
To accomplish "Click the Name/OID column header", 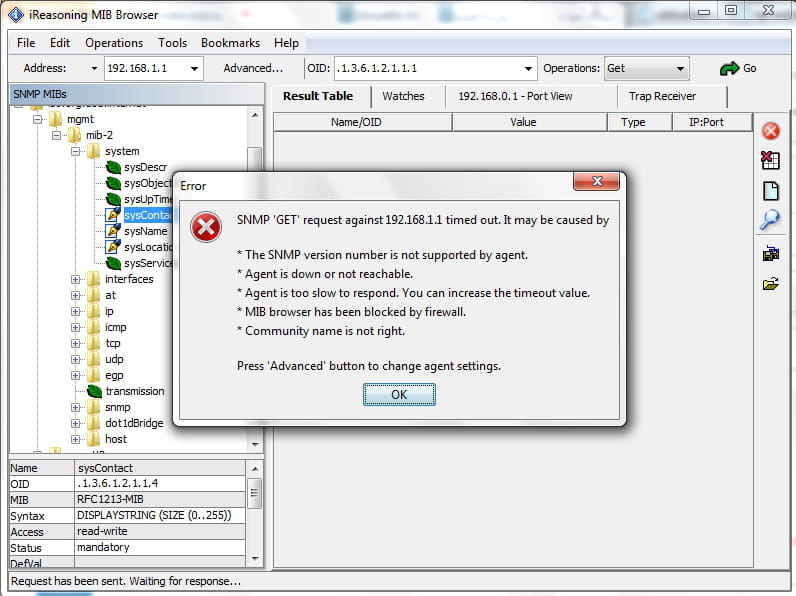I will (362, 122).
